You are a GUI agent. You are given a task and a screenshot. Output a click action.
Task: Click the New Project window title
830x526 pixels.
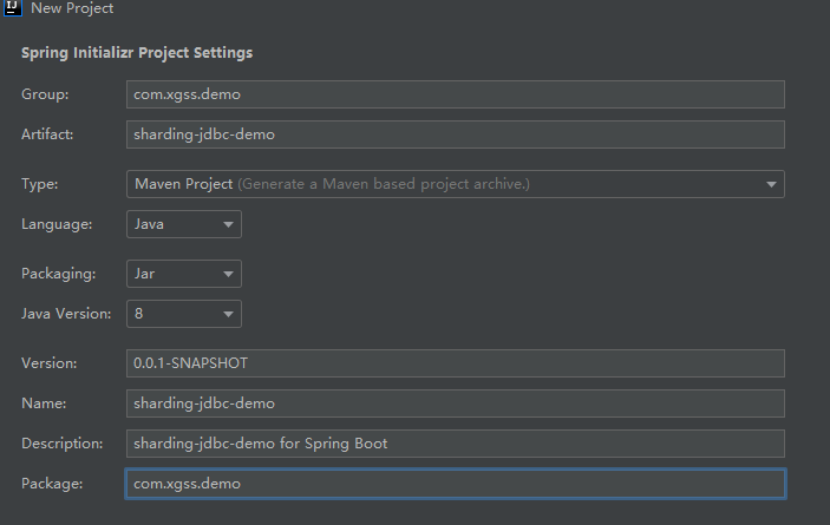point(73,8)
